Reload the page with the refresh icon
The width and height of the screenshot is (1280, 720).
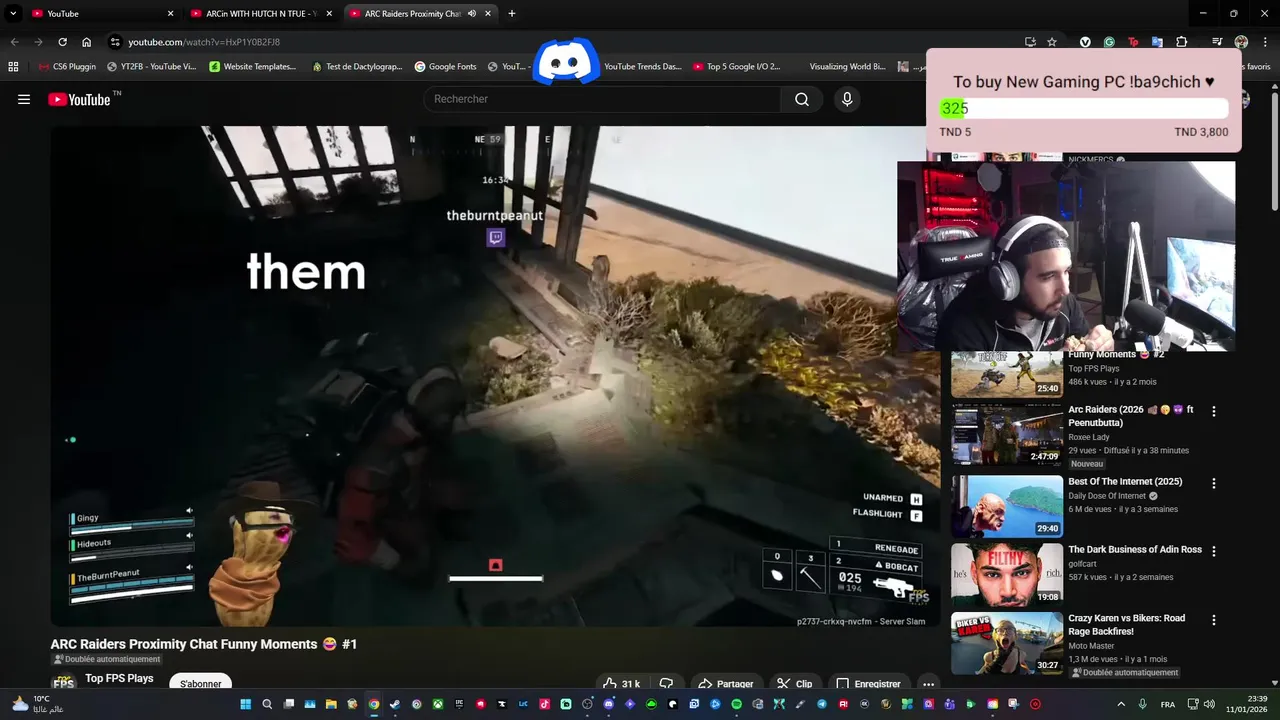[x=62, y=42]
